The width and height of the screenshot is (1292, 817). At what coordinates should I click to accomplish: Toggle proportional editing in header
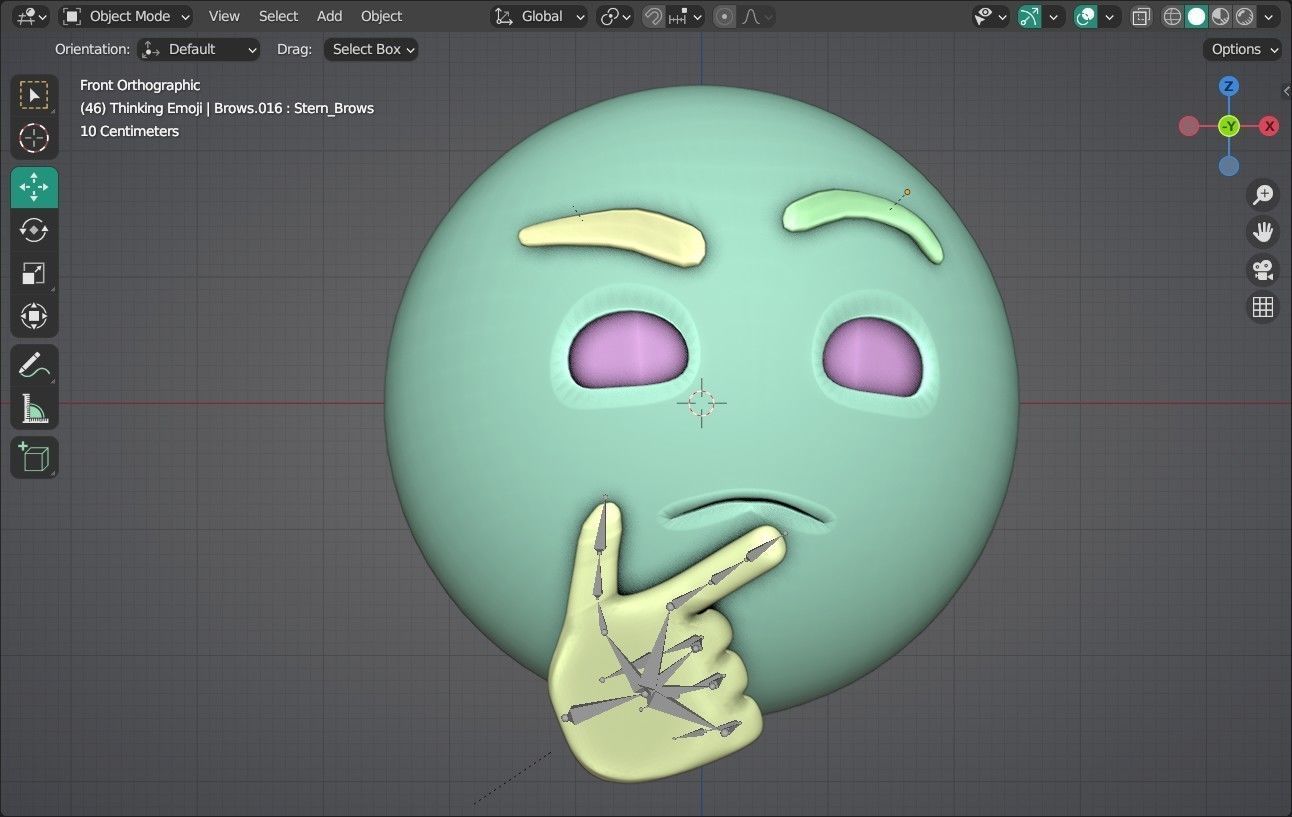(725, 16)
